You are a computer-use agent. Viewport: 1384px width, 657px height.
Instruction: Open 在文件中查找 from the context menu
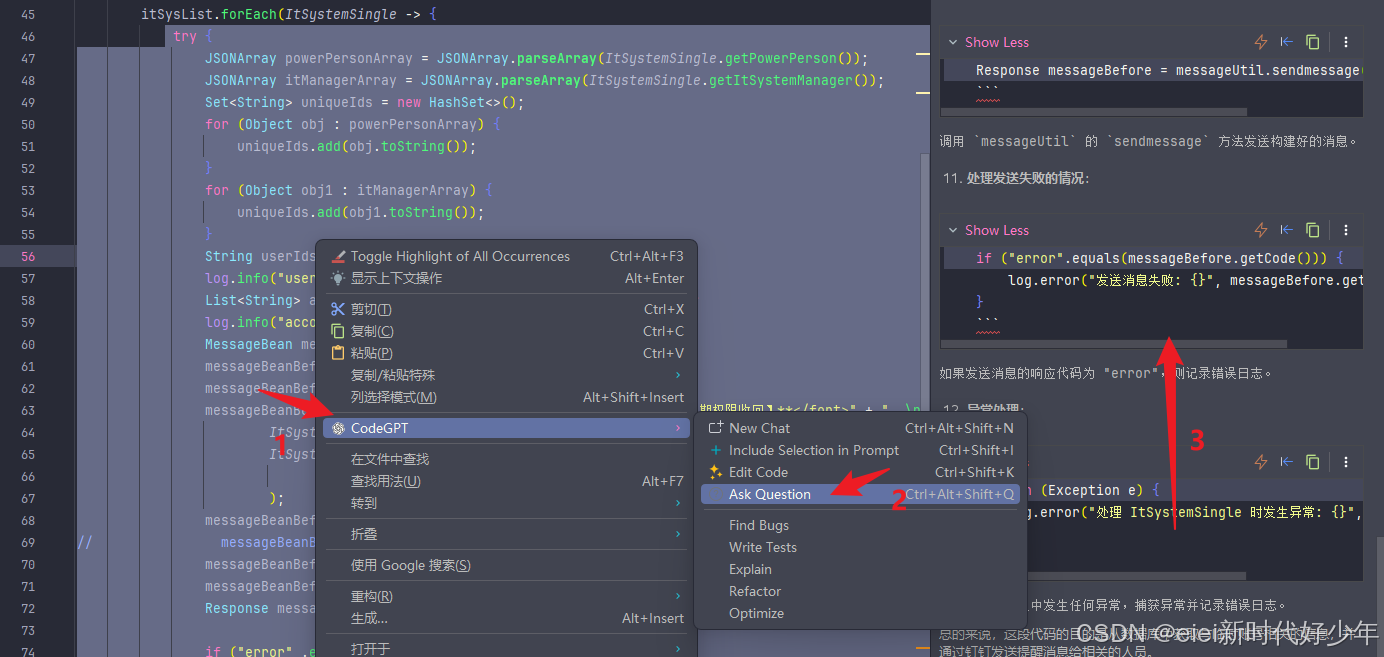(x=506, y=459)
